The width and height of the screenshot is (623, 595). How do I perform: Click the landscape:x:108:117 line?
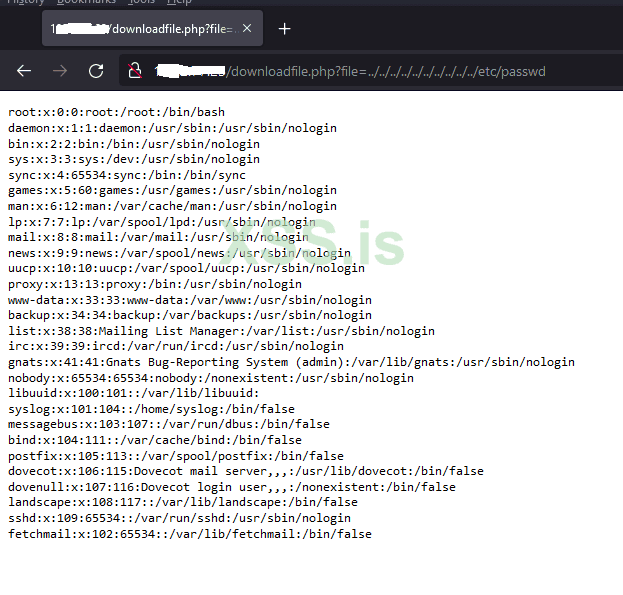coord(183,502)
